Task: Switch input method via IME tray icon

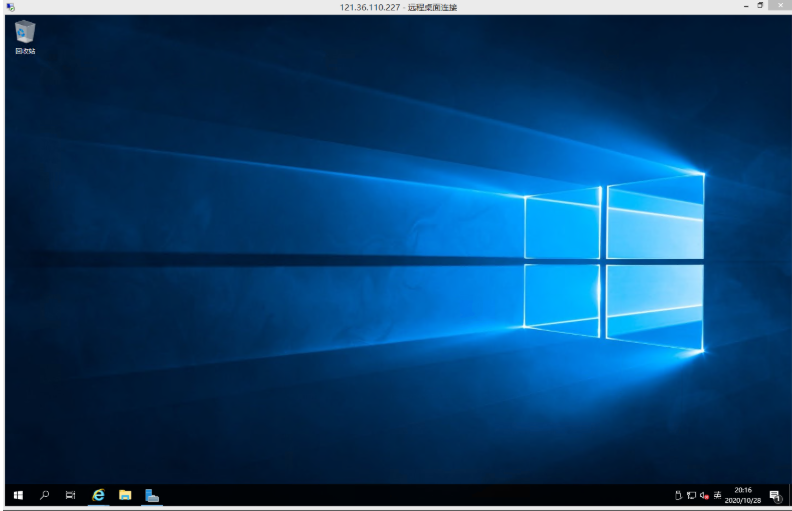Action: click(x=717, y=495)
